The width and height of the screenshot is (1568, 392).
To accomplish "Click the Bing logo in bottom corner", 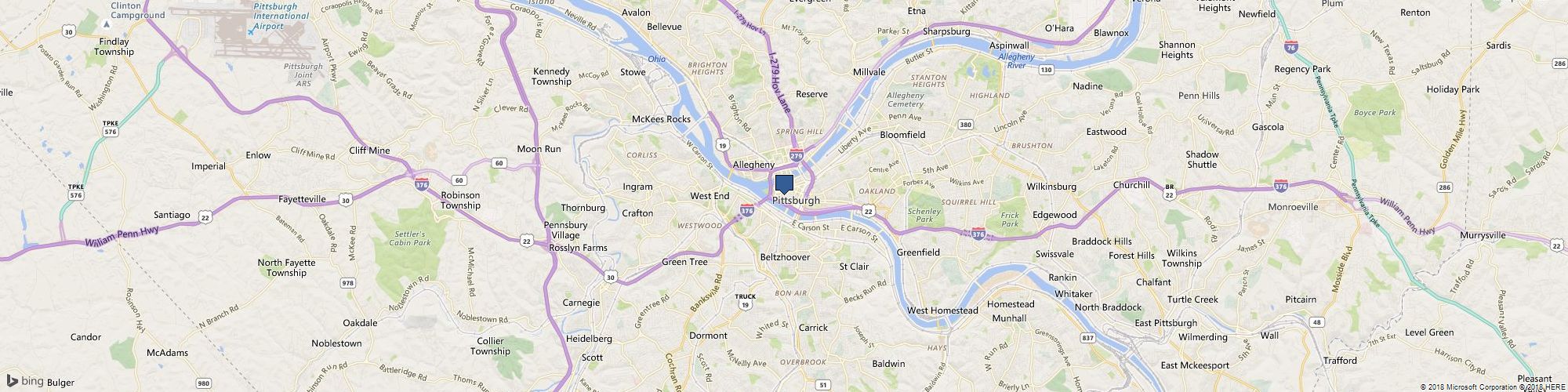I will pos(27,381).
